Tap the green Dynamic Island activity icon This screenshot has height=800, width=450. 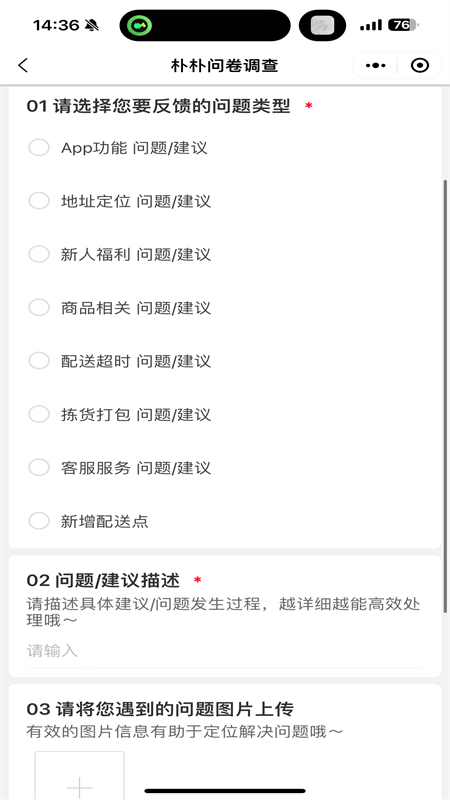coord(138,25)
